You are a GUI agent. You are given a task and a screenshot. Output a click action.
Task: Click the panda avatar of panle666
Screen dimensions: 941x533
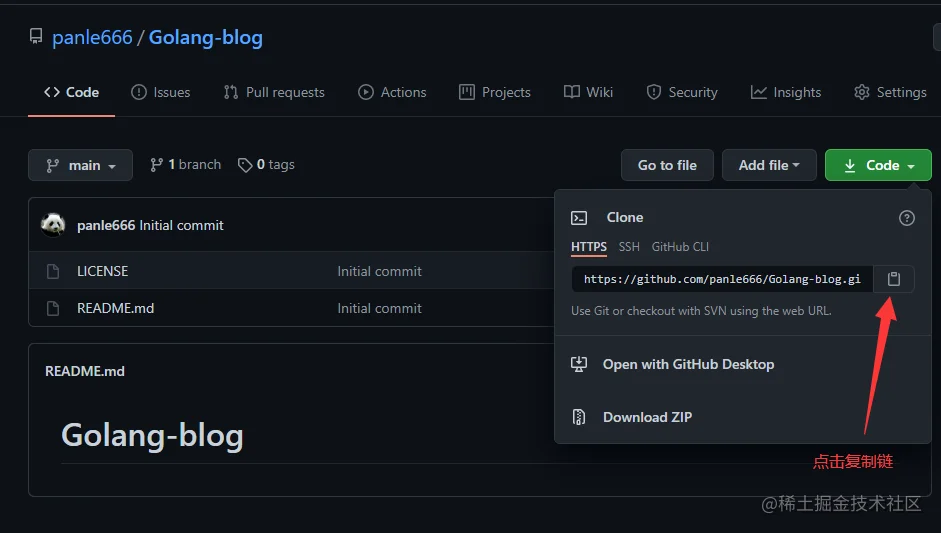(x=53, y=224)
